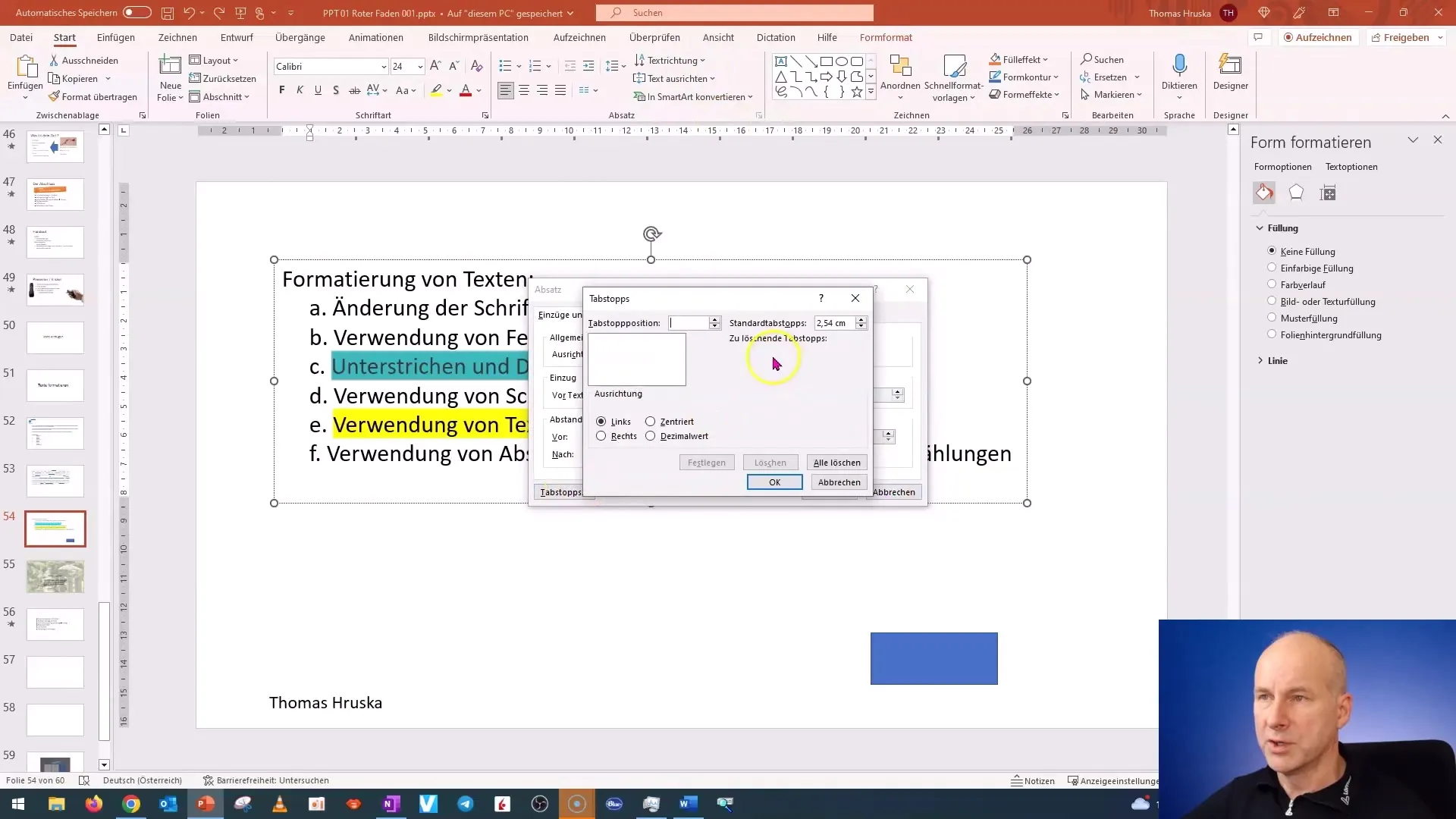Open Textrichtung dropdown
This screenshot has height=819, width=1456.
670,60
